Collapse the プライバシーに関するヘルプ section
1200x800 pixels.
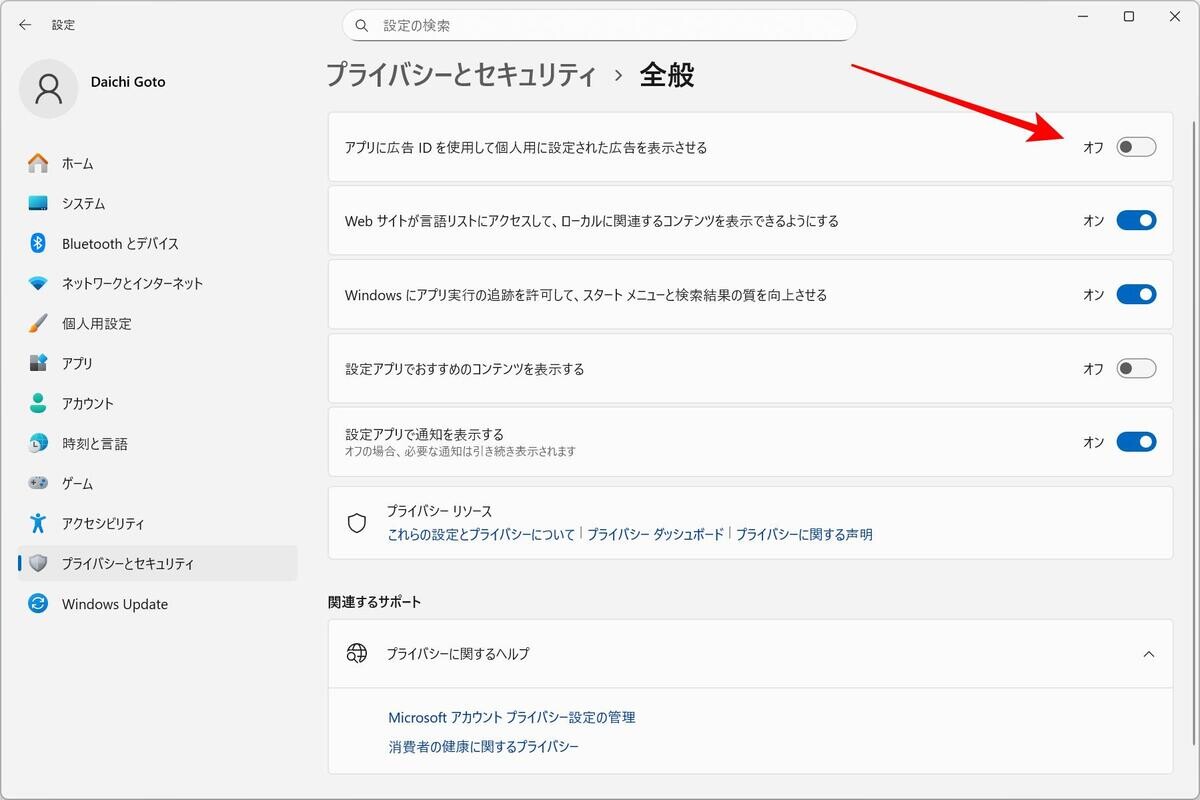click(x=1148, y=654)
